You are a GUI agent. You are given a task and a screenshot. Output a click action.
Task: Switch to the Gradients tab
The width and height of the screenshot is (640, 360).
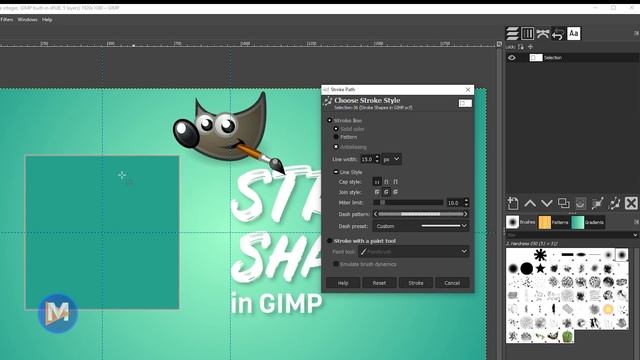[588, 222]
